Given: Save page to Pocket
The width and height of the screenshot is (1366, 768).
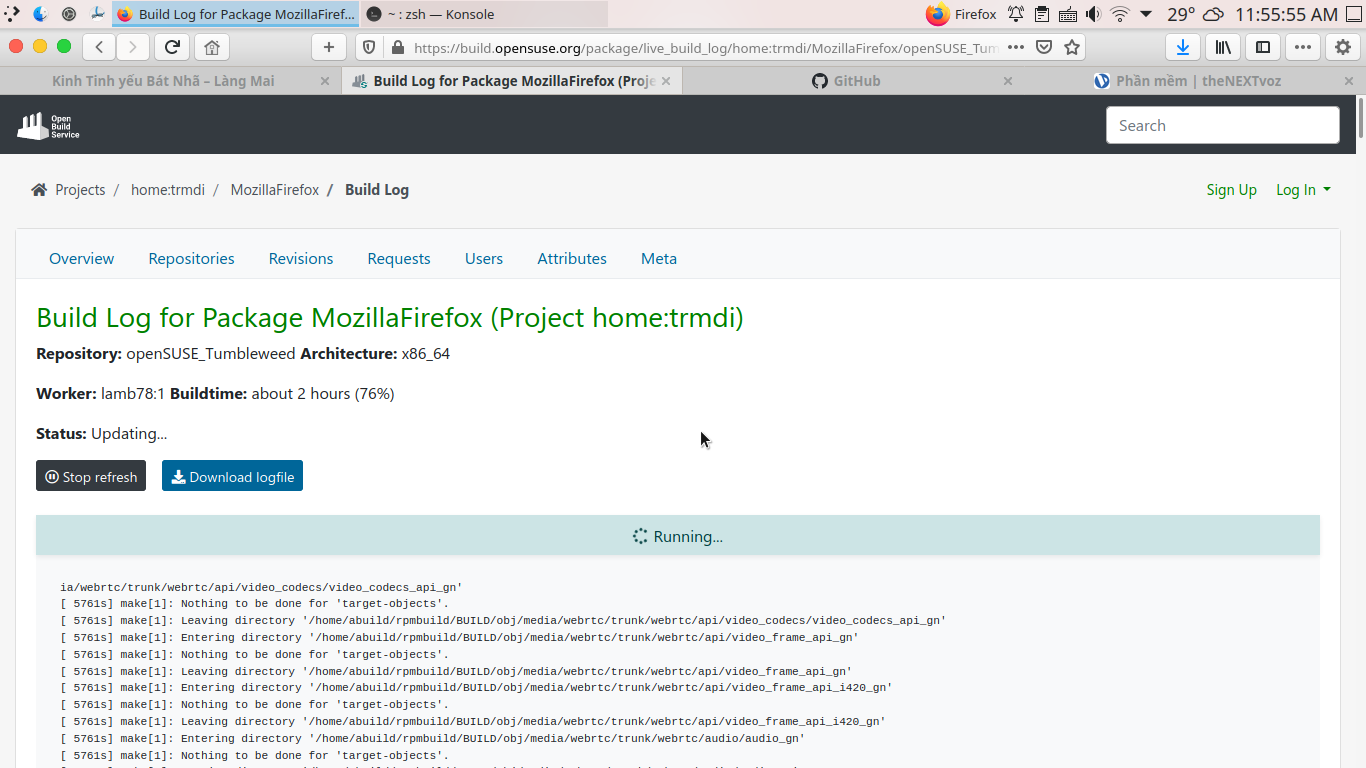Looking at the screenshot, I should (1044, 47).
